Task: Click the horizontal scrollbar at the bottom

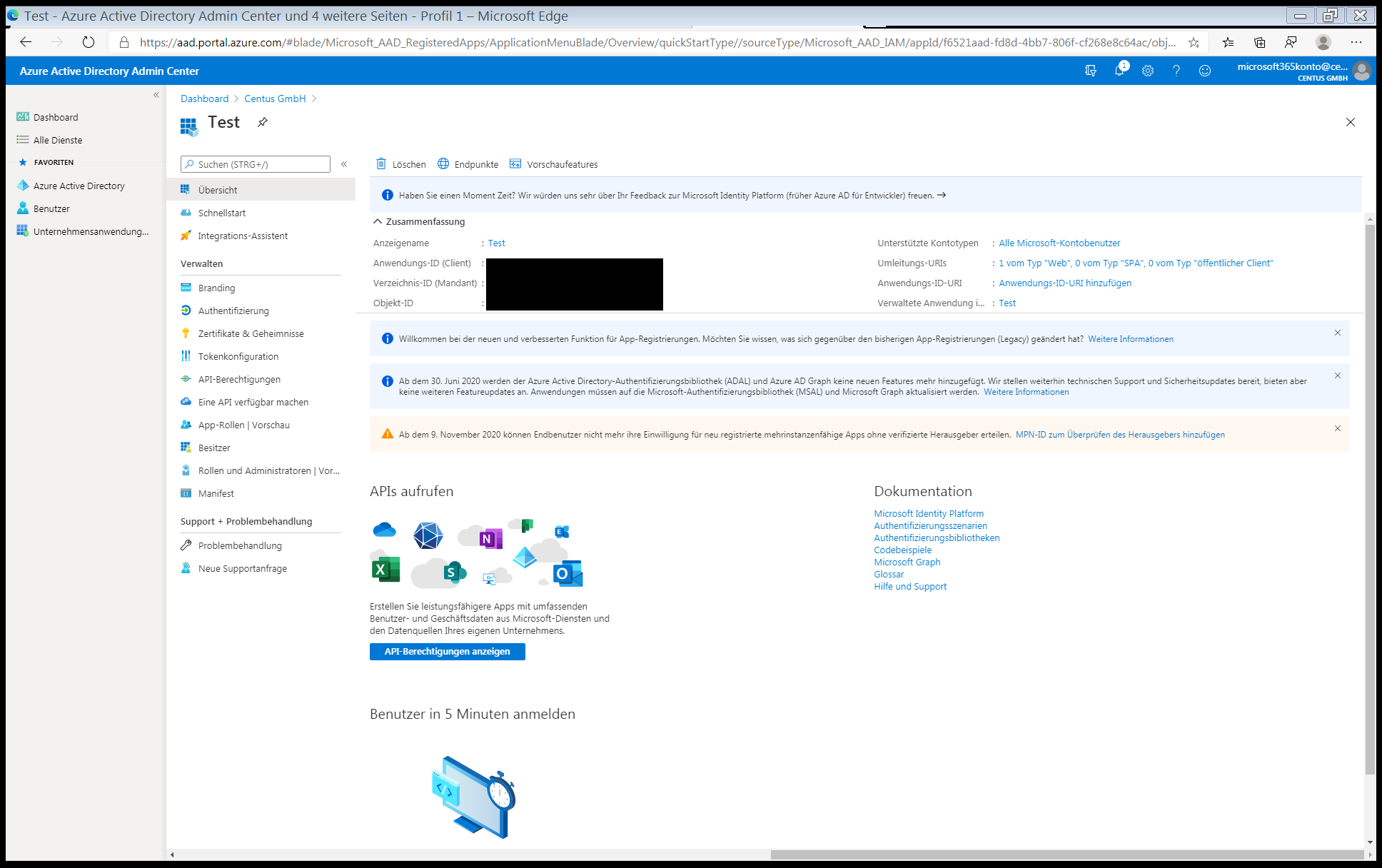Action: tap(1066, 854)
